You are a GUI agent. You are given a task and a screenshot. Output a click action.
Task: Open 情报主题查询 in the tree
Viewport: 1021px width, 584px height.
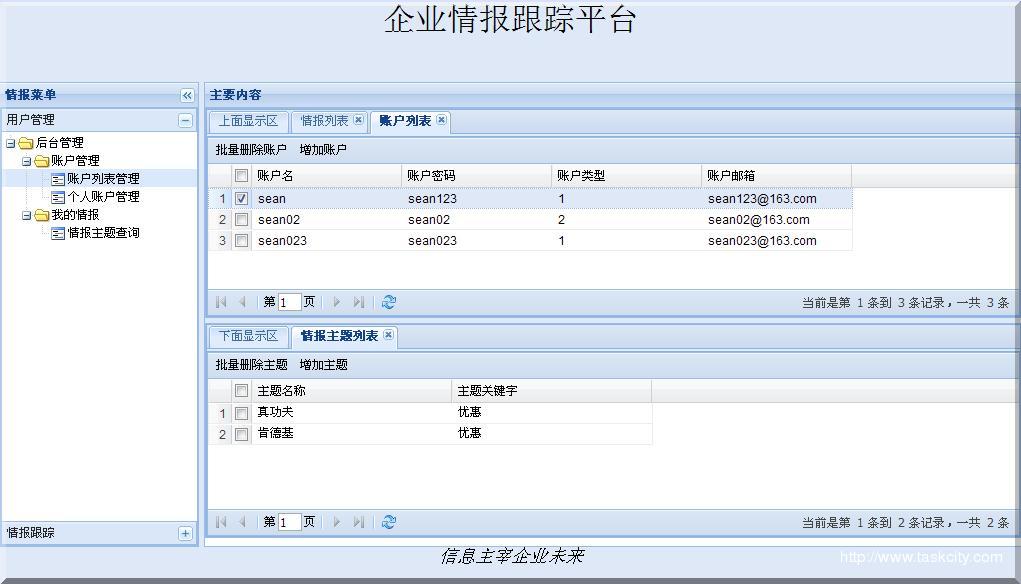coord(103,233)
